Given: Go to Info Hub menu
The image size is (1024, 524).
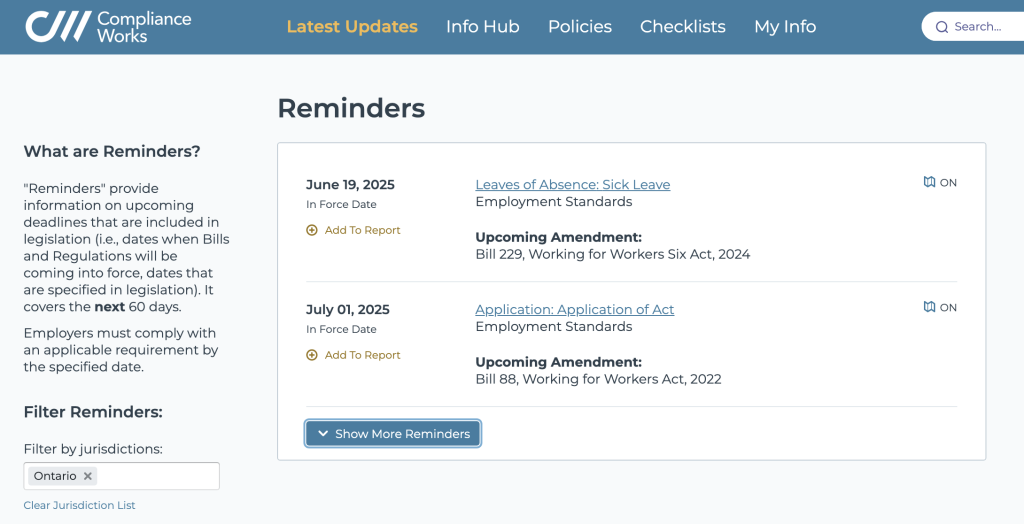Looking at the screenshot, I should click(x=482, y=27).
